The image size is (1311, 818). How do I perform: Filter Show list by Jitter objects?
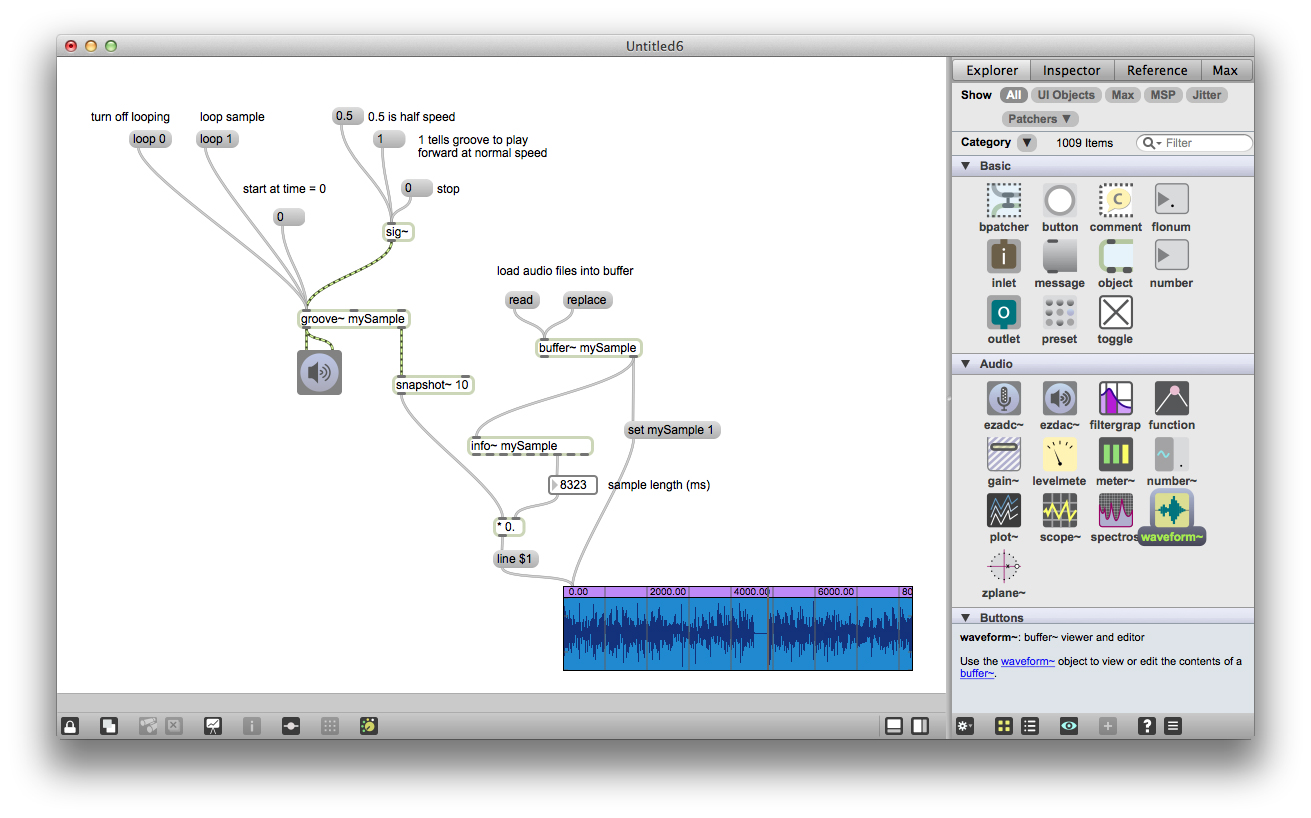pos(1207,95)
